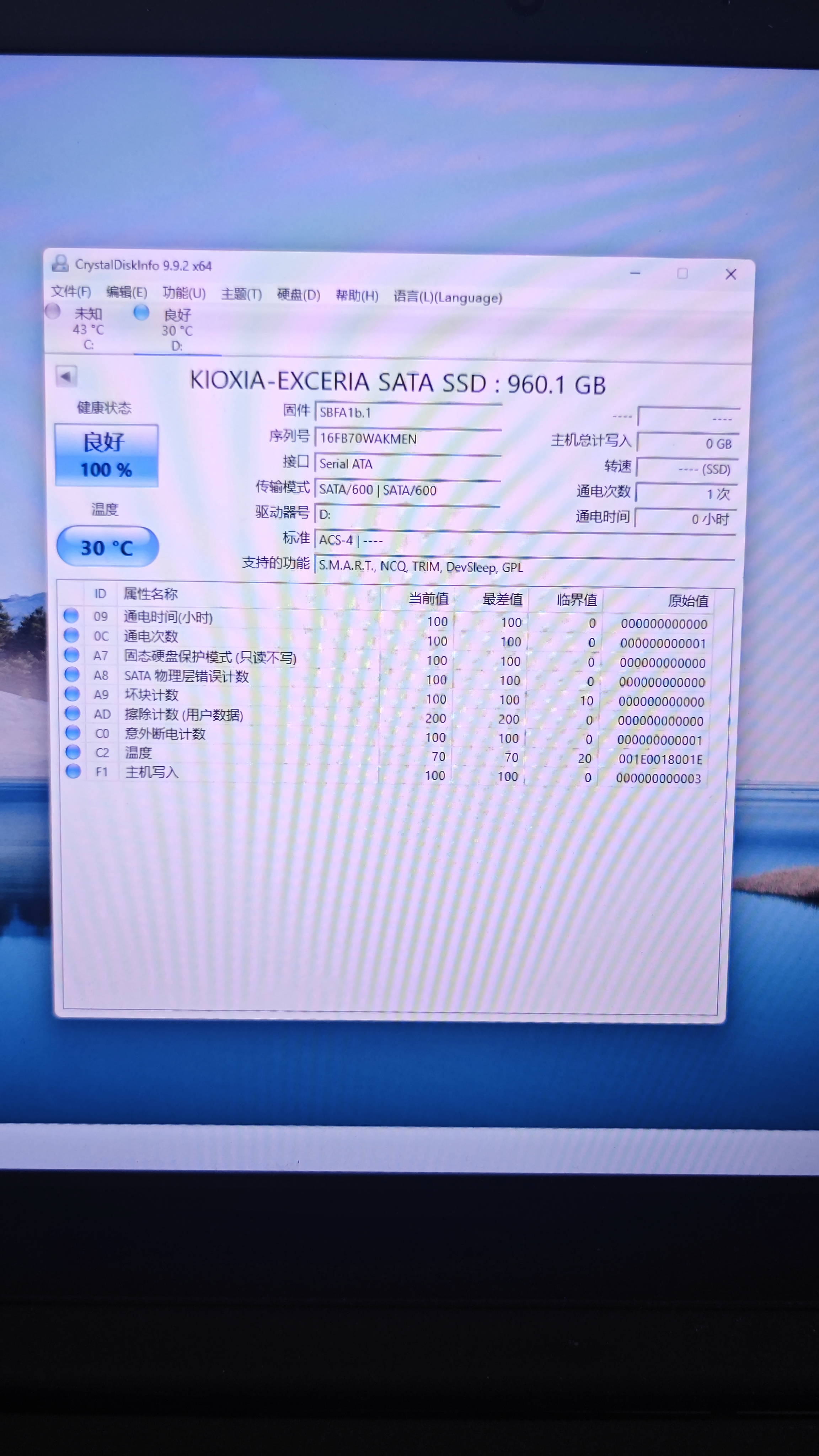This screenshot has width=819, height=1456.
Task: Open the 编辑(E) menu
Action: pos(127,292)
